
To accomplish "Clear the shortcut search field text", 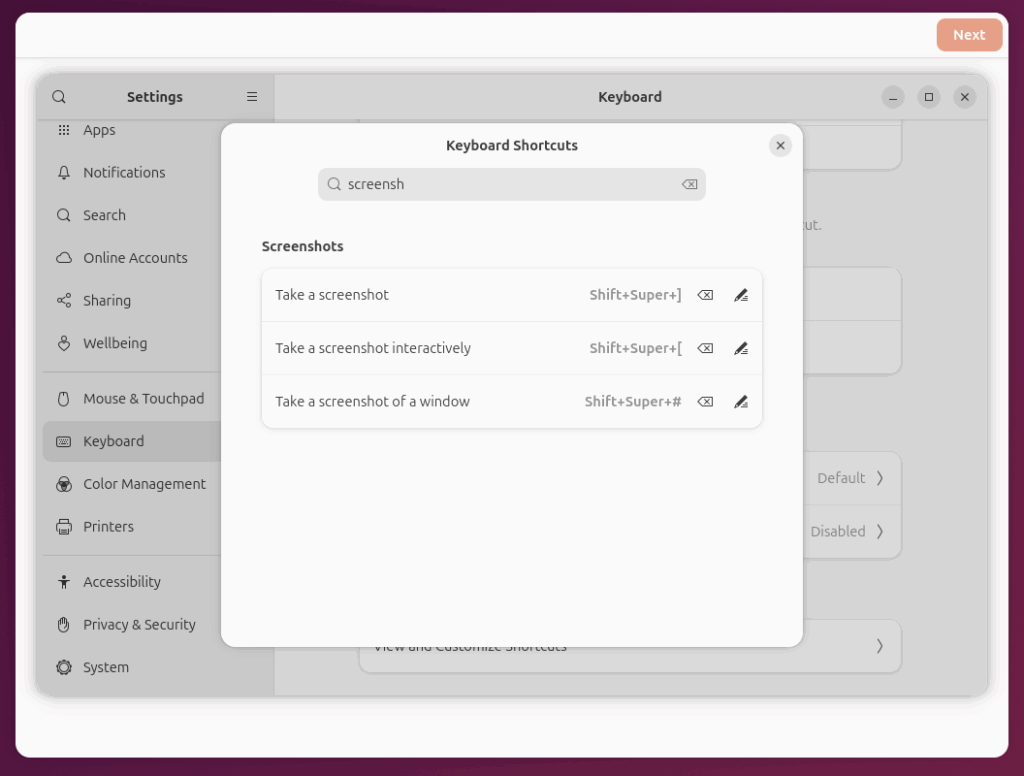I will 689,184.
